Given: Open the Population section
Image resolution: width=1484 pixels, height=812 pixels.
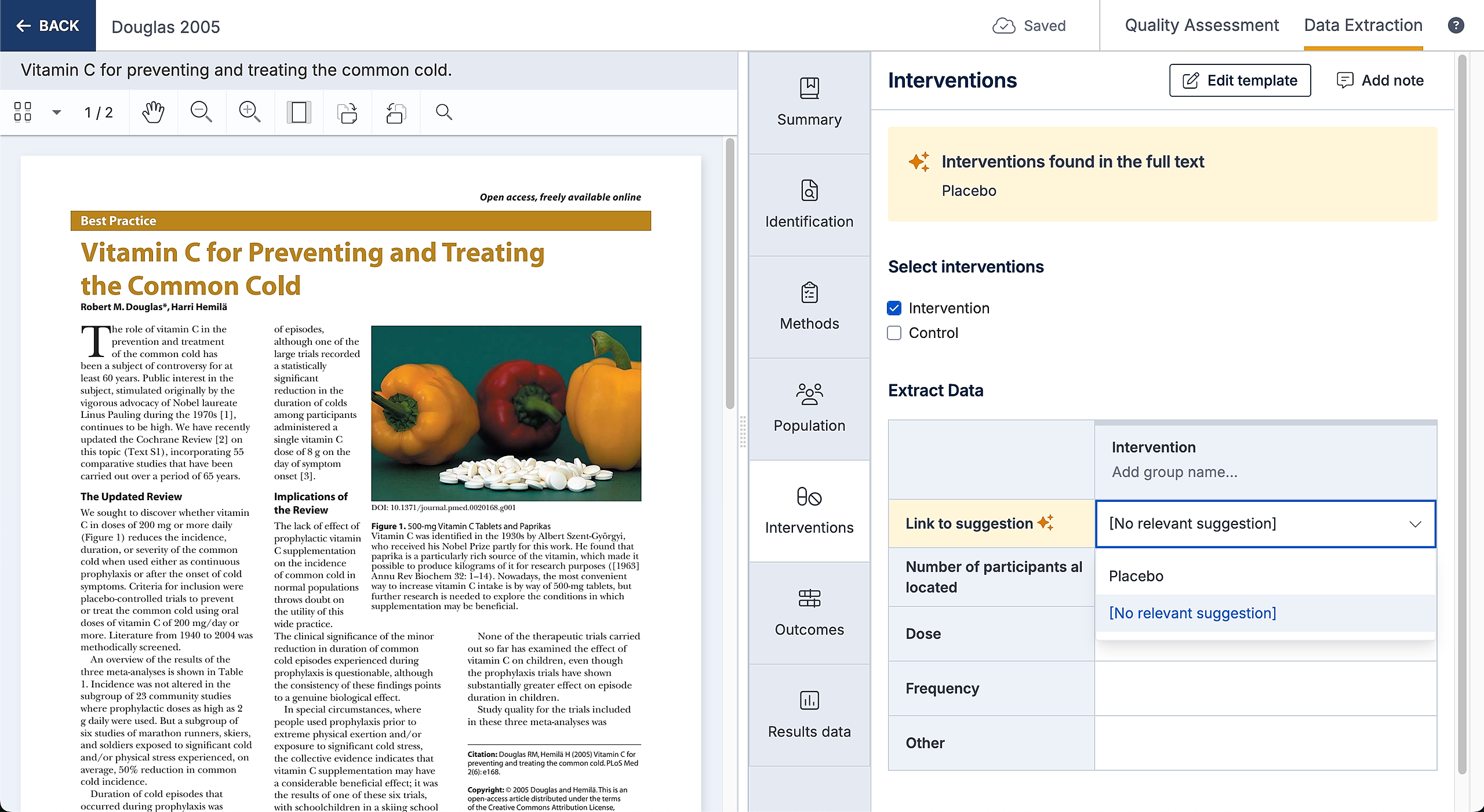Looking at the screenshot, I should coord(809,409).
